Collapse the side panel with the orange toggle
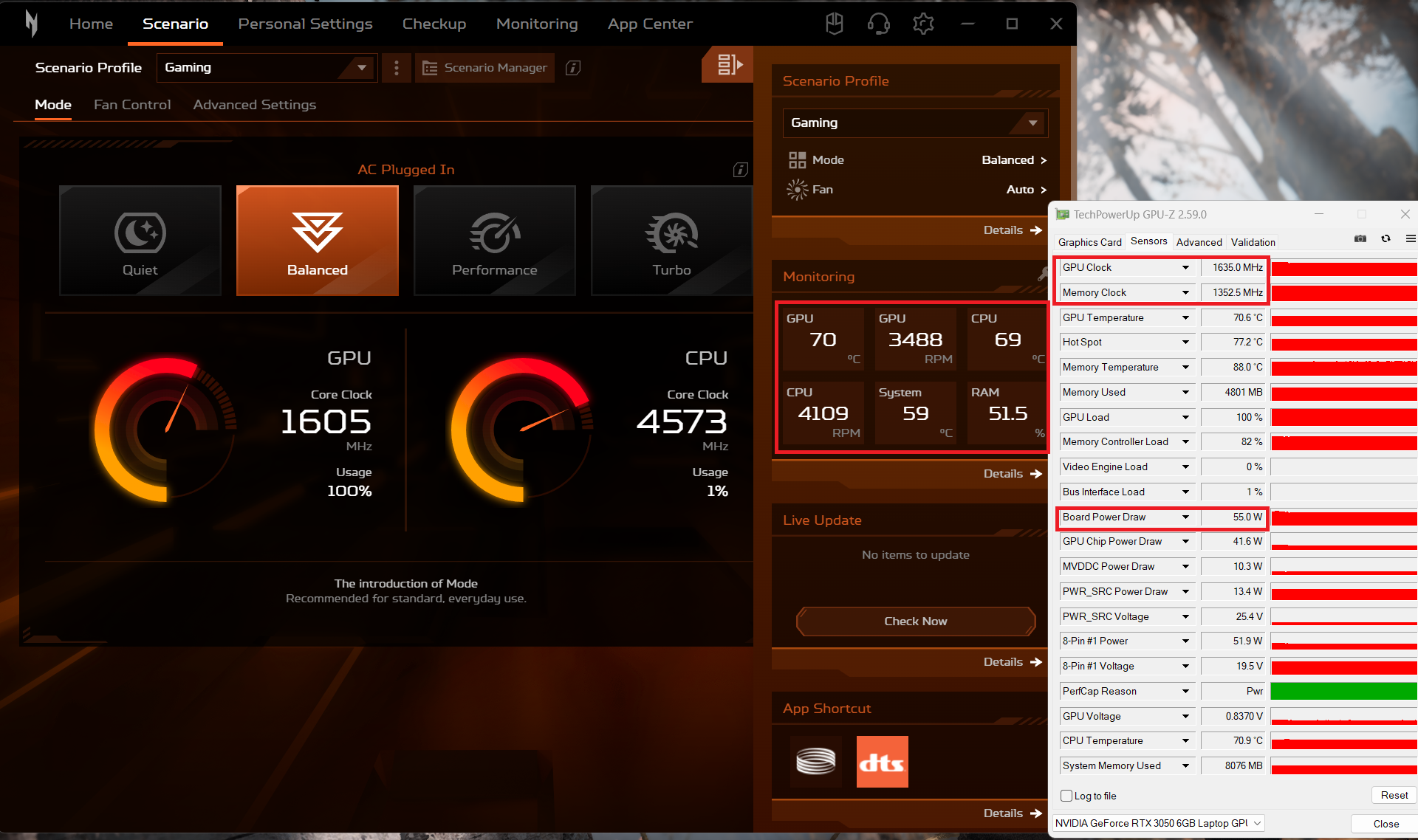Screen dimensions: 1418x840 click(x=727, y=65)
